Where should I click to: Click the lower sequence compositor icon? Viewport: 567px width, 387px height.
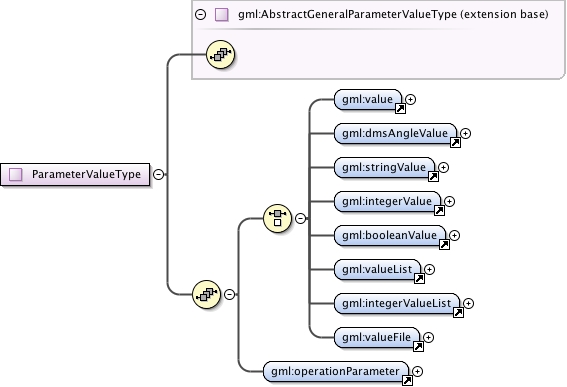point(206,294)
